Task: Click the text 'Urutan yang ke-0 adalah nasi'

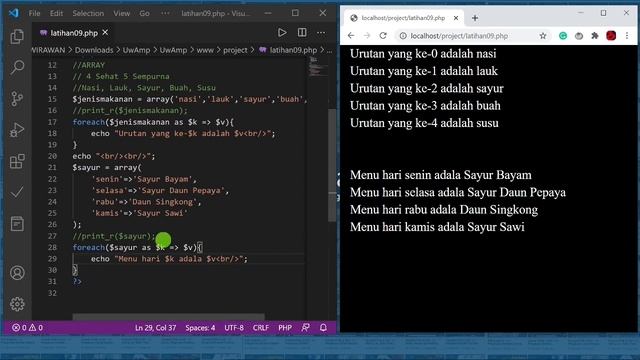Action: pyautogui.click(x=423, y=53)
